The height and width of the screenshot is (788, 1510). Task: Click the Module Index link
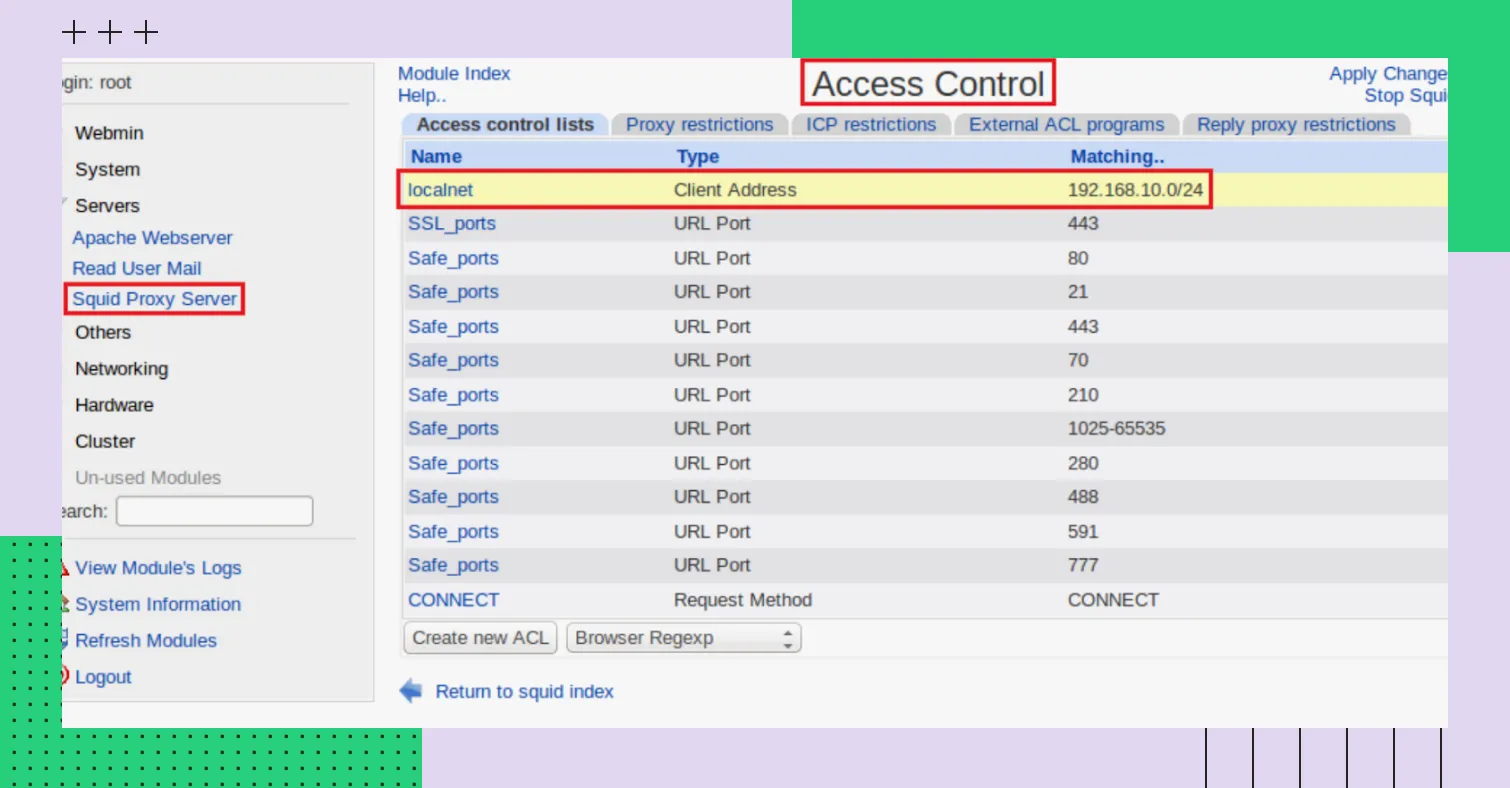pos(454,74)
